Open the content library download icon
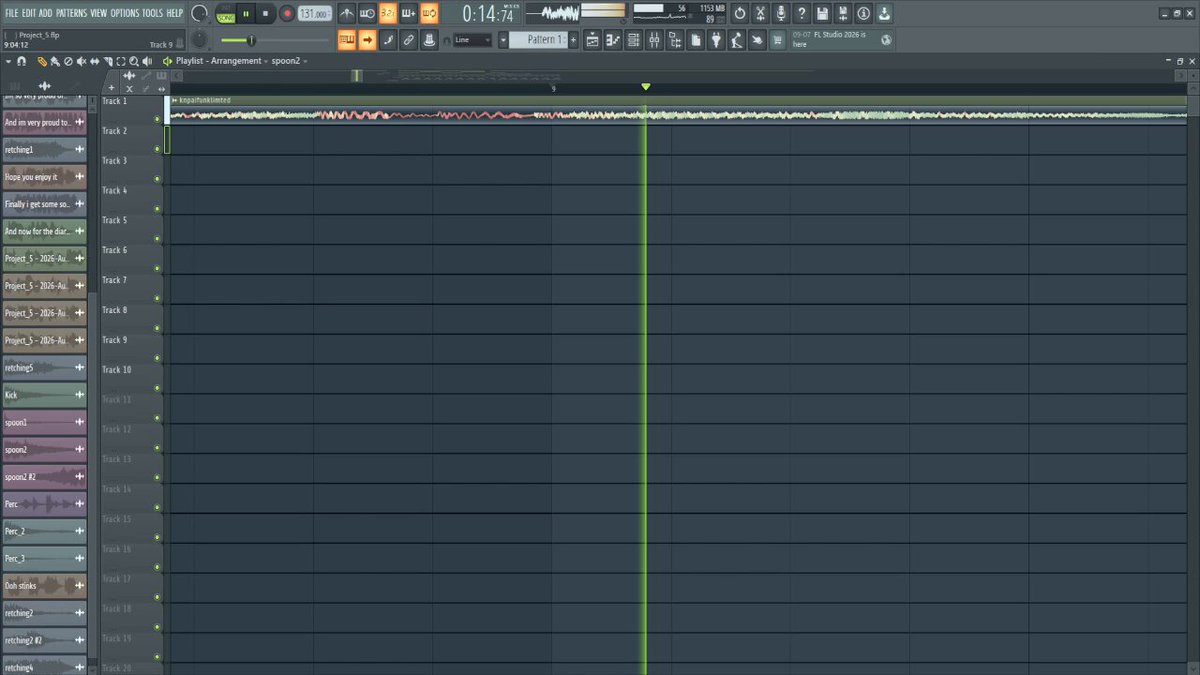This screenshot has width=1200, height=675. click(884, 13)
